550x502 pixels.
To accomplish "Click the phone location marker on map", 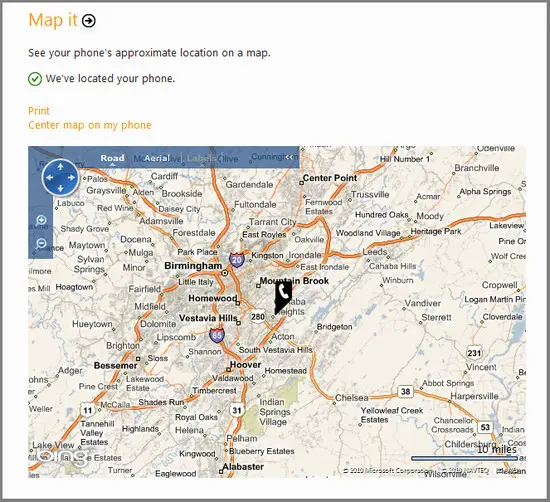I will [x=283, y=297].
